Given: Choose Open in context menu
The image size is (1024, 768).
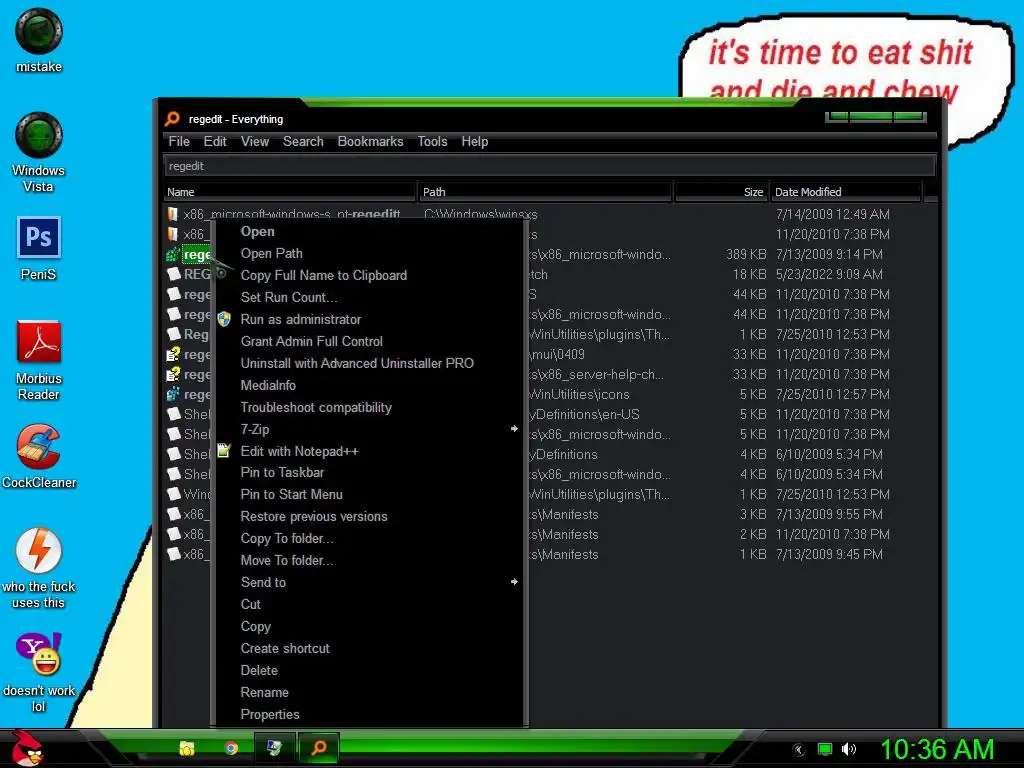Looking at the screenshot, I should click(257, 231).
